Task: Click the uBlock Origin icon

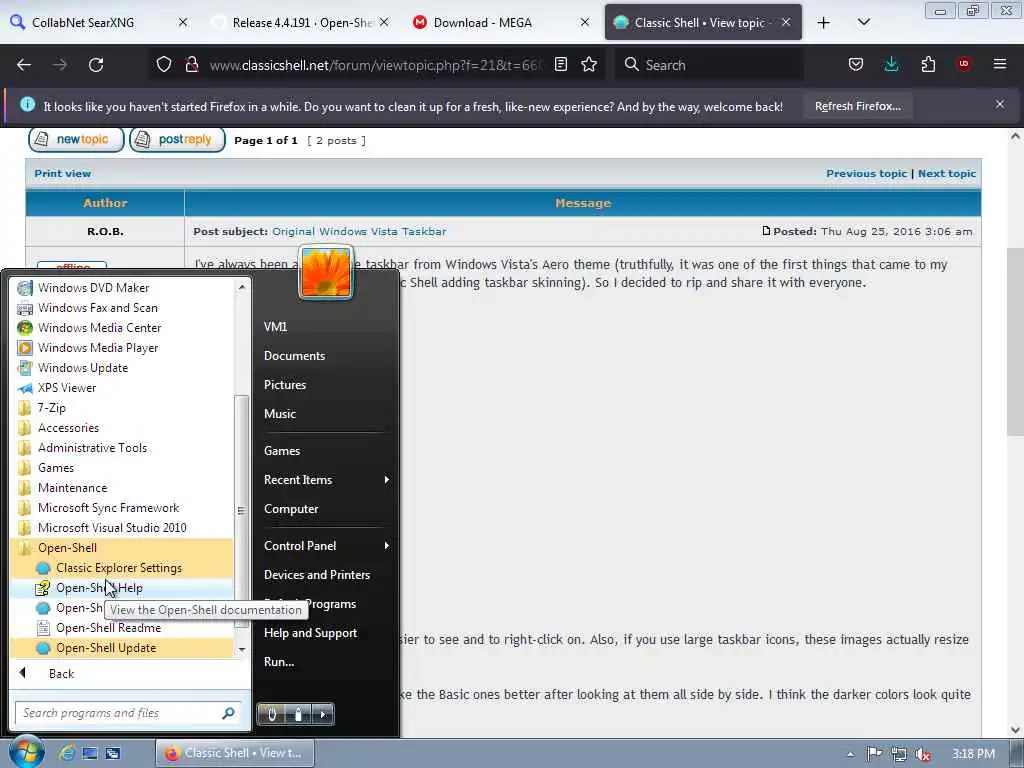Action: coord(964,64)
